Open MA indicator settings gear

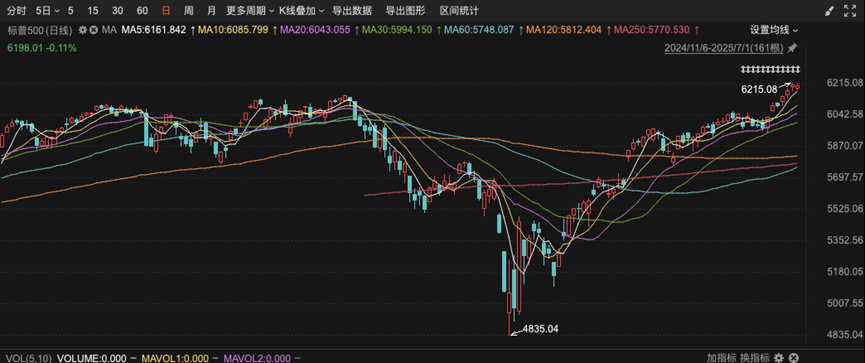tap(83, 30)
